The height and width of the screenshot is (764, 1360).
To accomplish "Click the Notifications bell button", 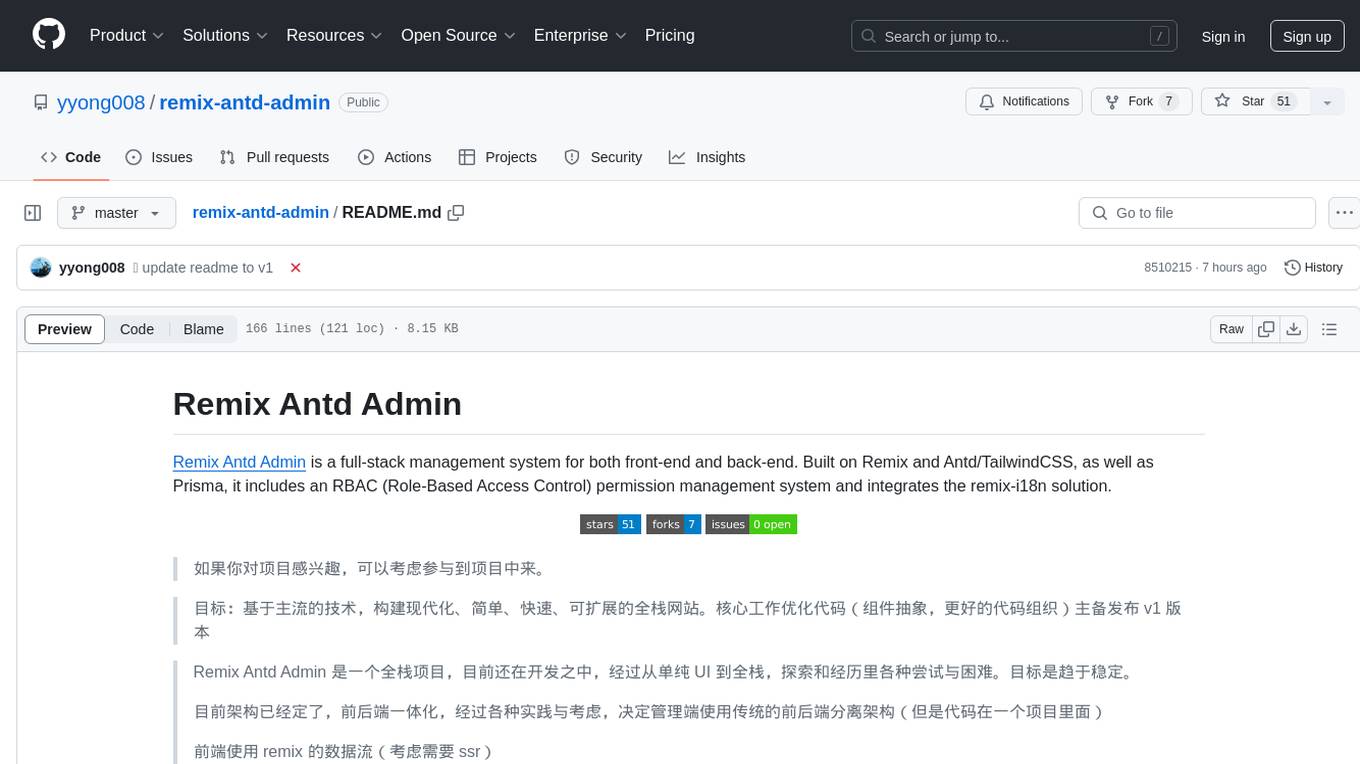I will [1024, 101].
